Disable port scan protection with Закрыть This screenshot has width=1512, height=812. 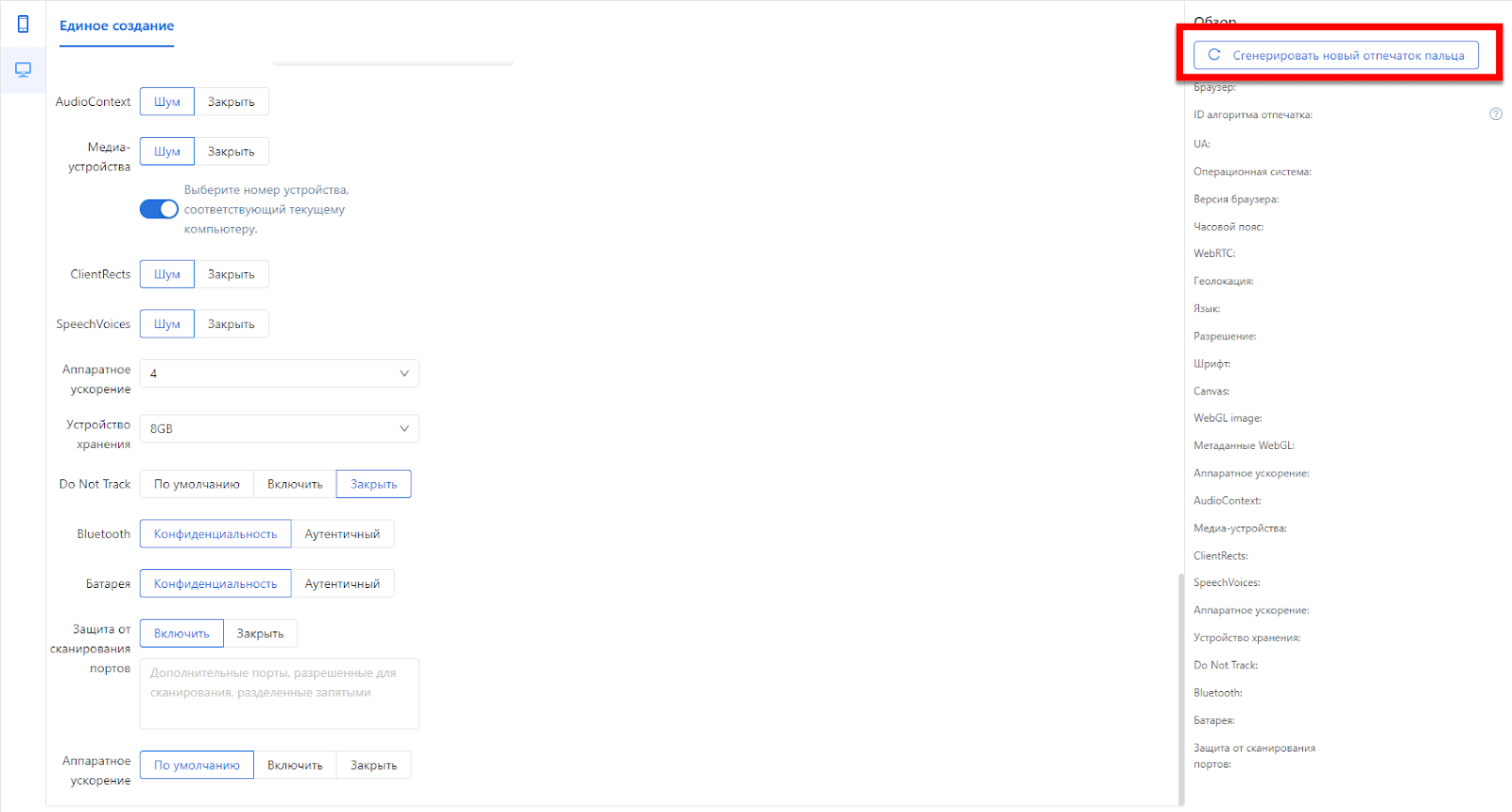260,633
